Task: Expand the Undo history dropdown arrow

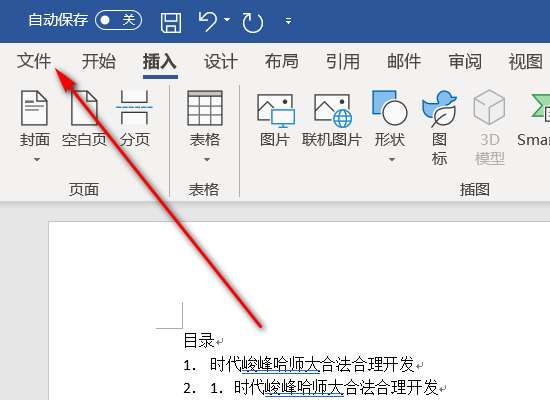Action: coord(227,20)
